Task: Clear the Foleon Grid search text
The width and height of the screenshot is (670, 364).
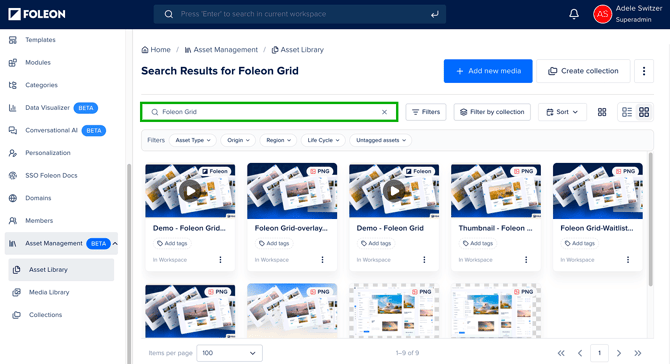Action: pos(384,112)
